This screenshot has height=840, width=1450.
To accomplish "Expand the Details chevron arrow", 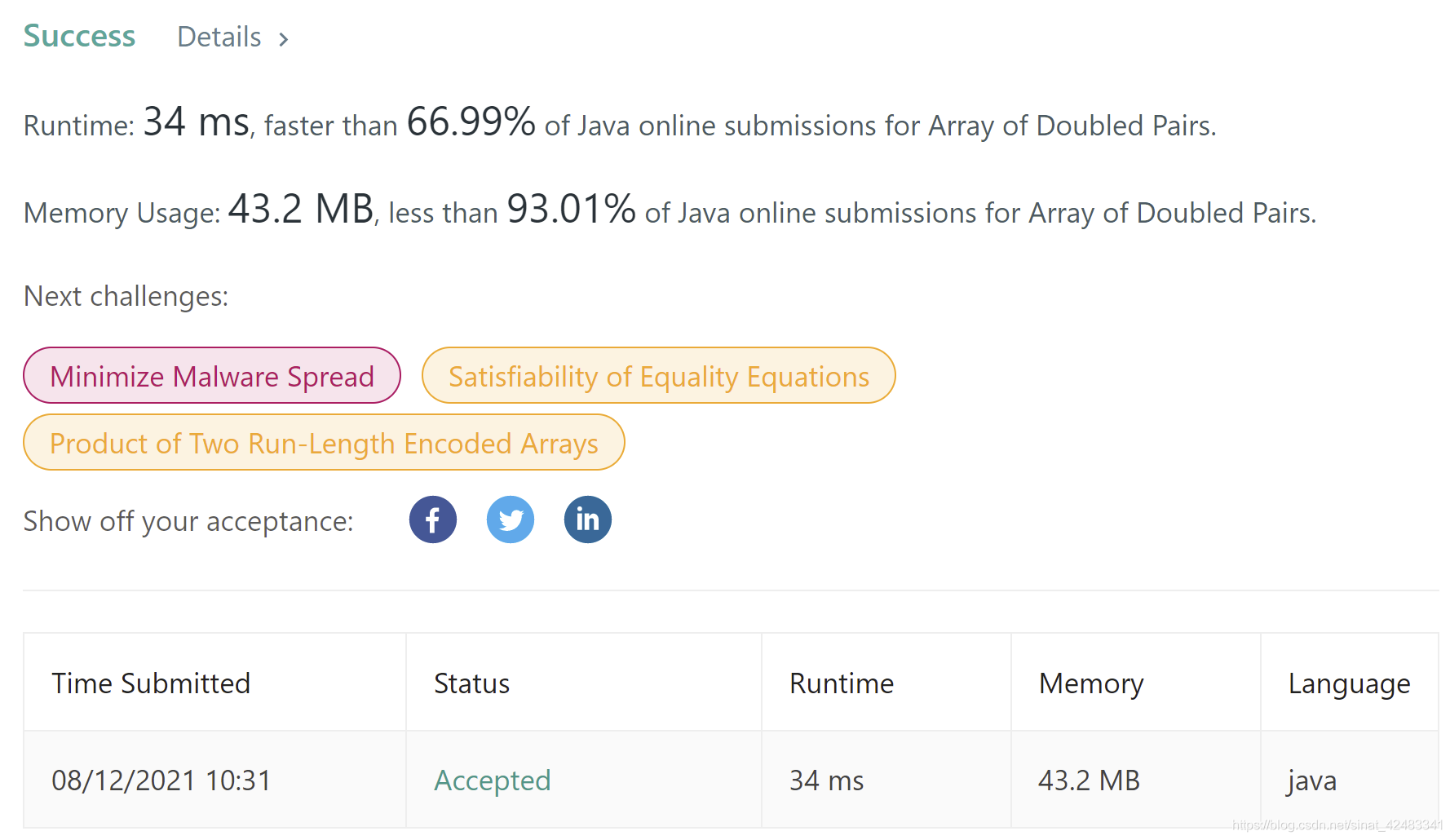I will [283, 38].
